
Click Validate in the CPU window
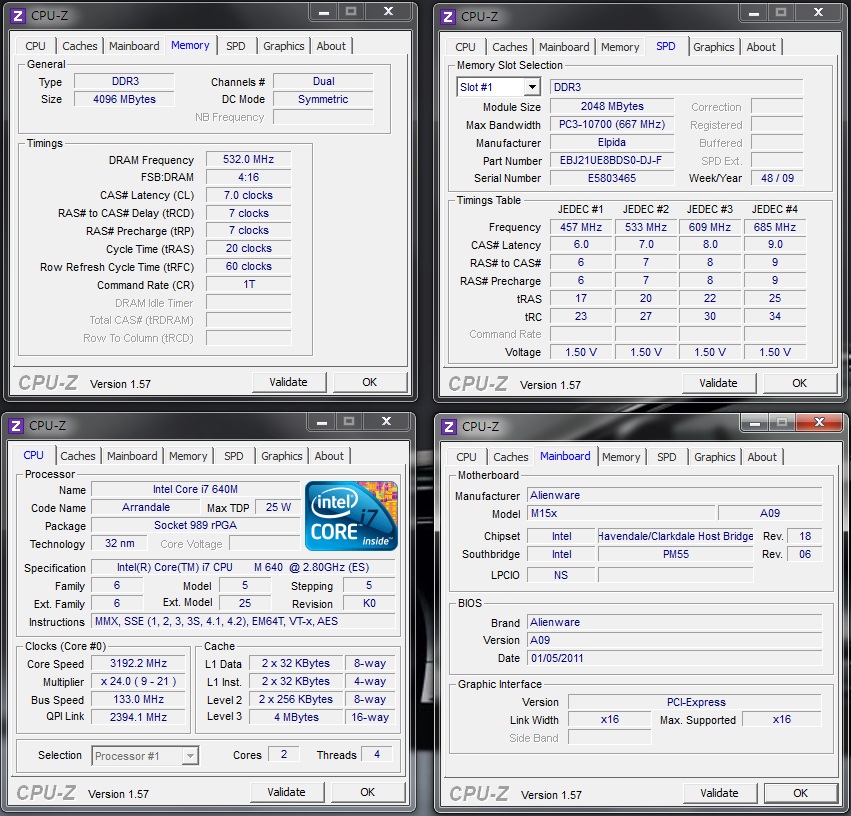[287, 792]
